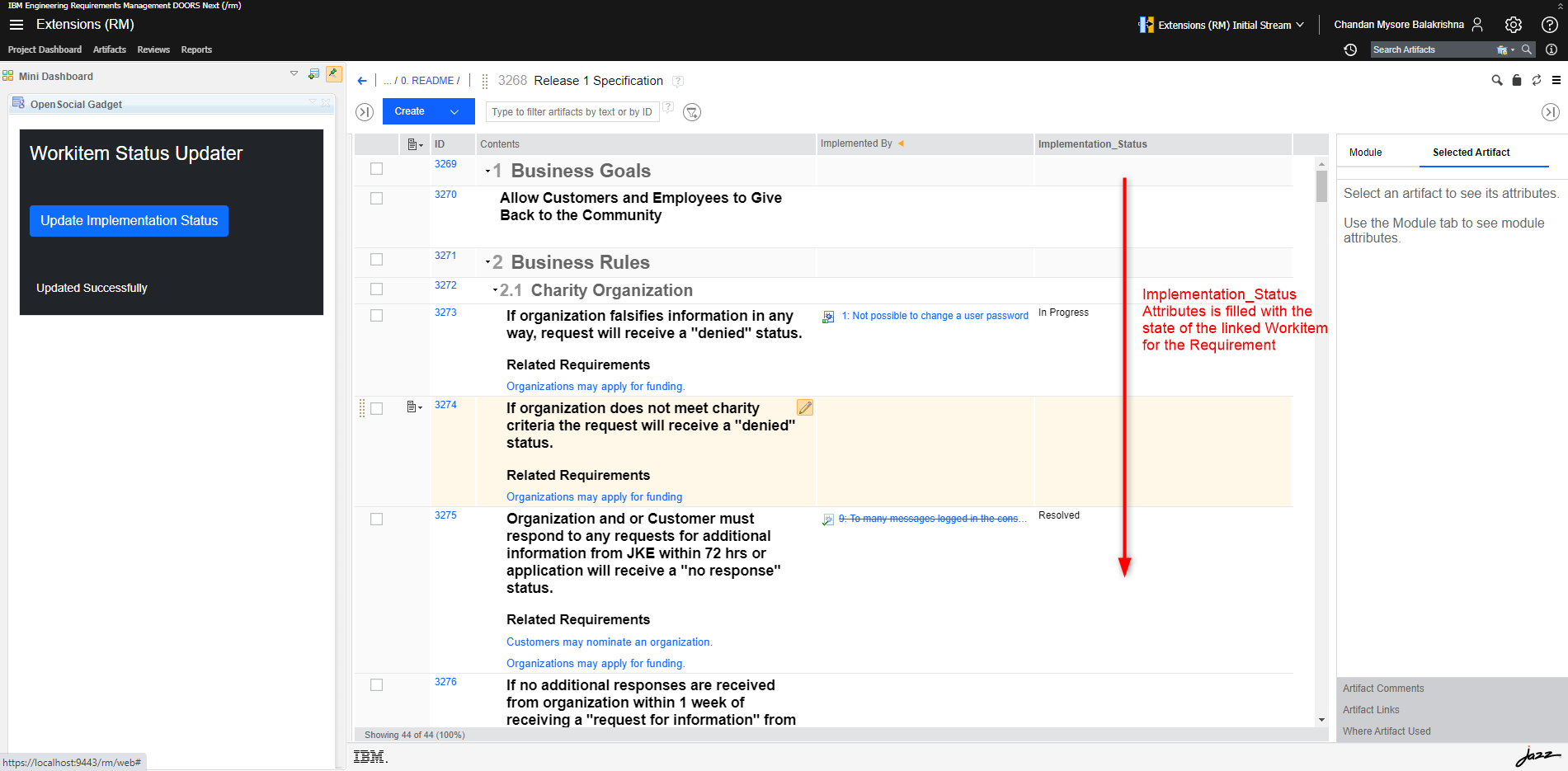Viewport: 1568px width, 771px height.
Task: Open the Create button dropdown chevron
Action: pyautogui.click(x=454, y=111)
